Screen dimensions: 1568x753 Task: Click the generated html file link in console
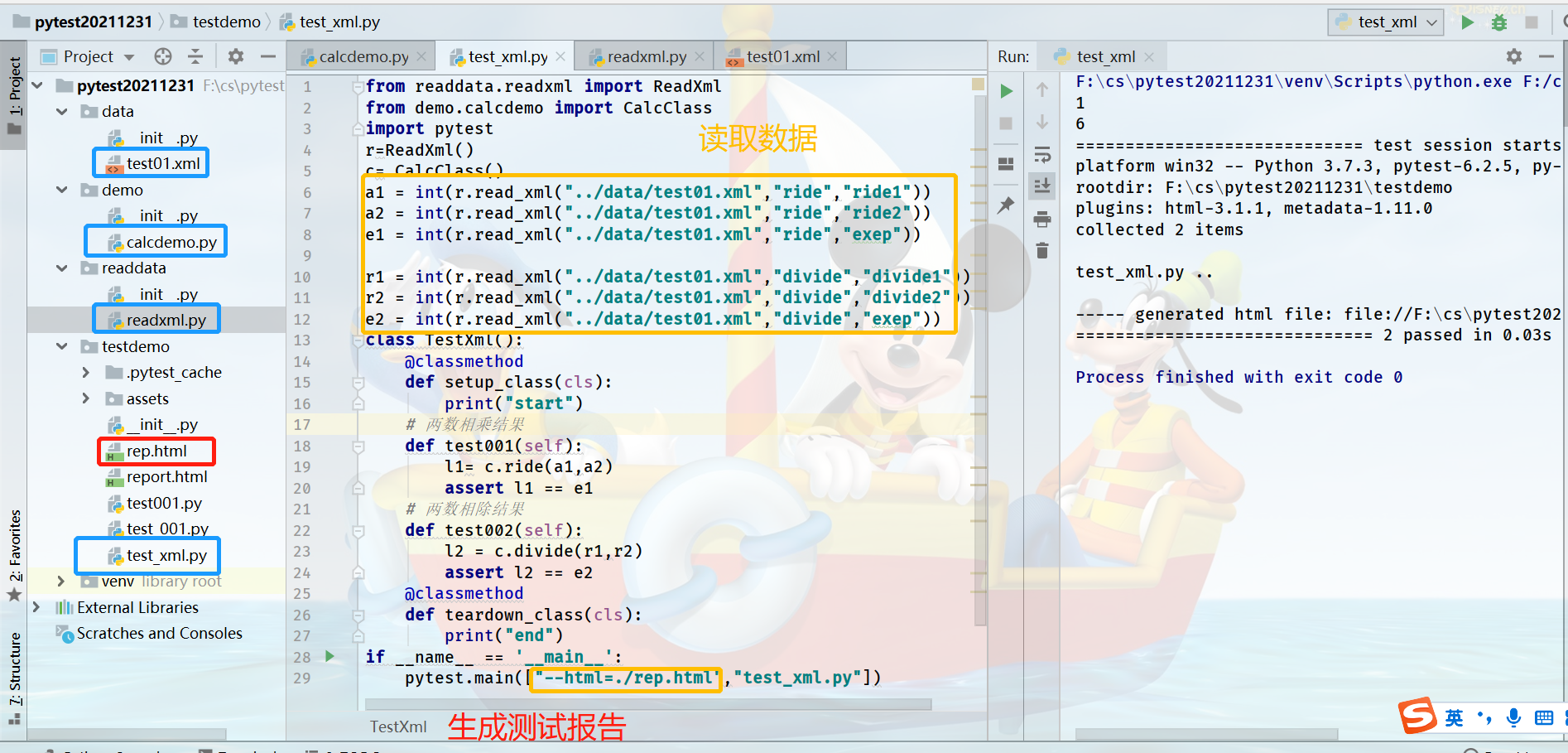click(1452, 314)
